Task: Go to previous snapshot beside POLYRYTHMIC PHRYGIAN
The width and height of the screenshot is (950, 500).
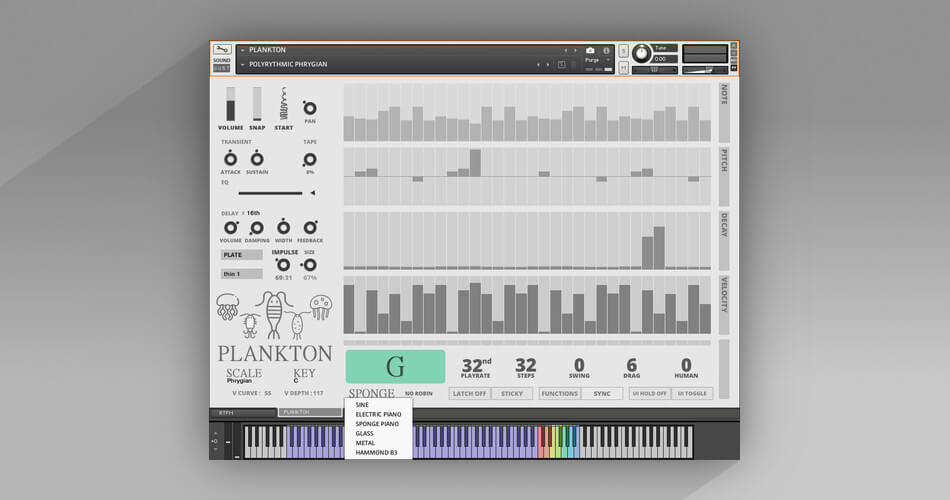Action: point(538,65)
